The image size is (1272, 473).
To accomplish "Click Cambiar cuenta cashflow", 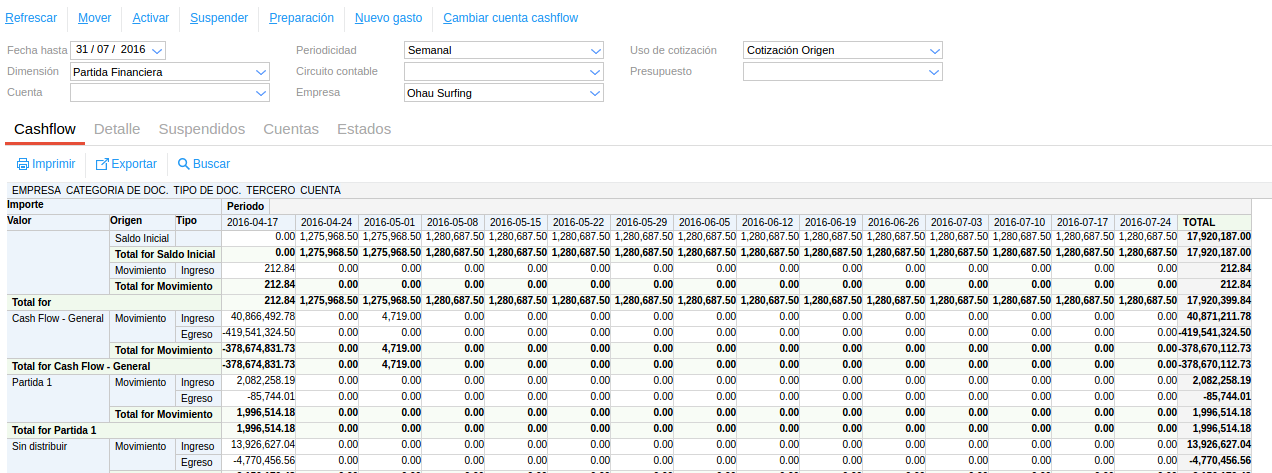I will pyautogui.click(x=510, y=18).
